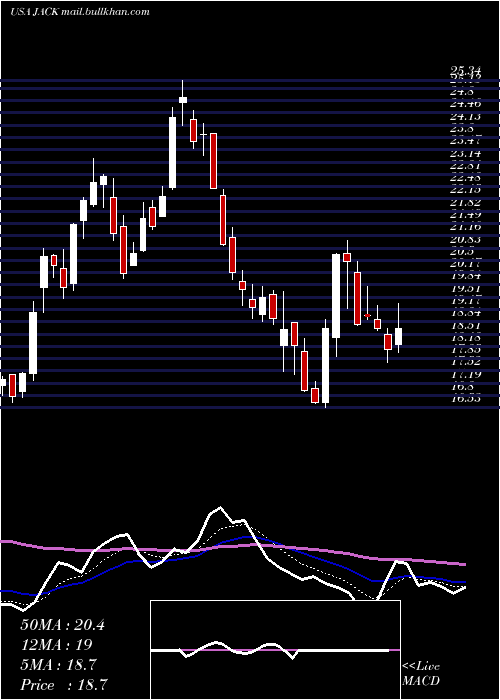
Task: Select the 5MA : 18.7 readout
Action: [58, 665]
